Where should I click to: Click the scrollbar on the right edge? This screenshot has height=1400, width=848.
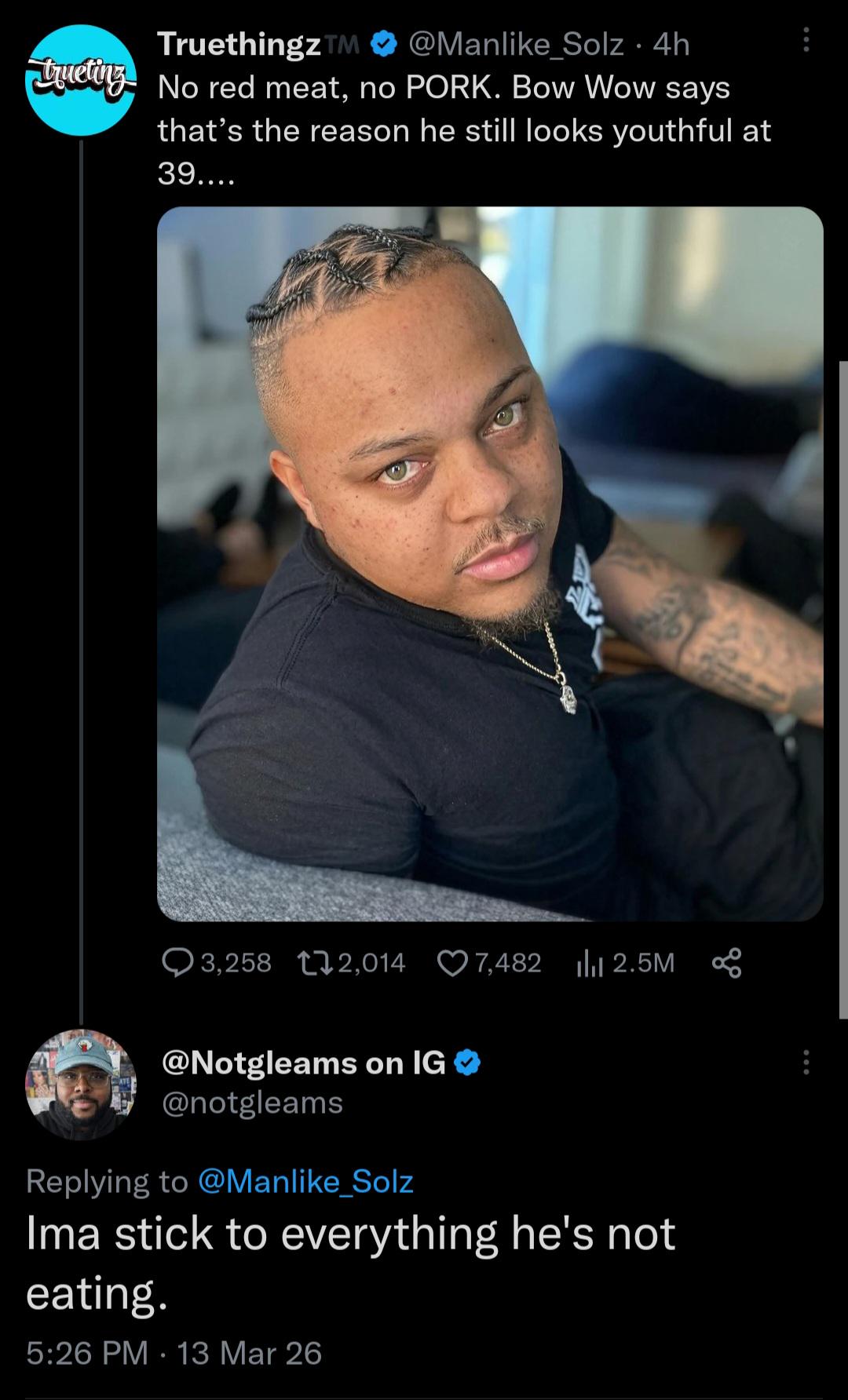(843, 691)
